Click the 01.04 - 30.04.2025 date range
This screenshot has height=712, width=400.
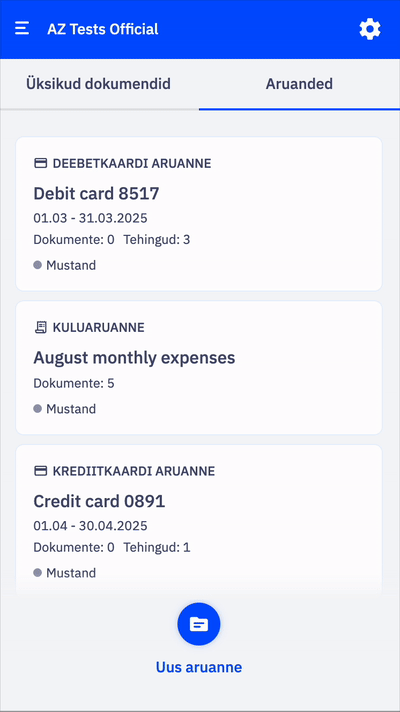click(90, 526)
